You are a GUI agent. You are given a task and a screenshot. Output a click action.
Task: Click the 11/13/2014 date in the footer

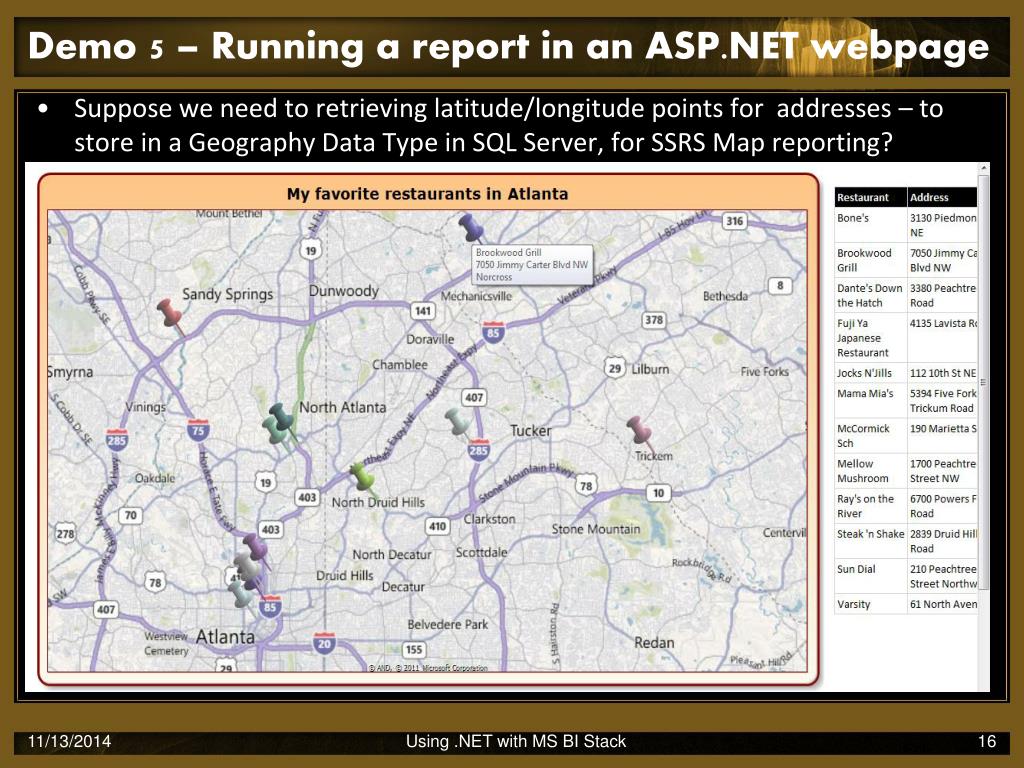[x=69, y=741]
